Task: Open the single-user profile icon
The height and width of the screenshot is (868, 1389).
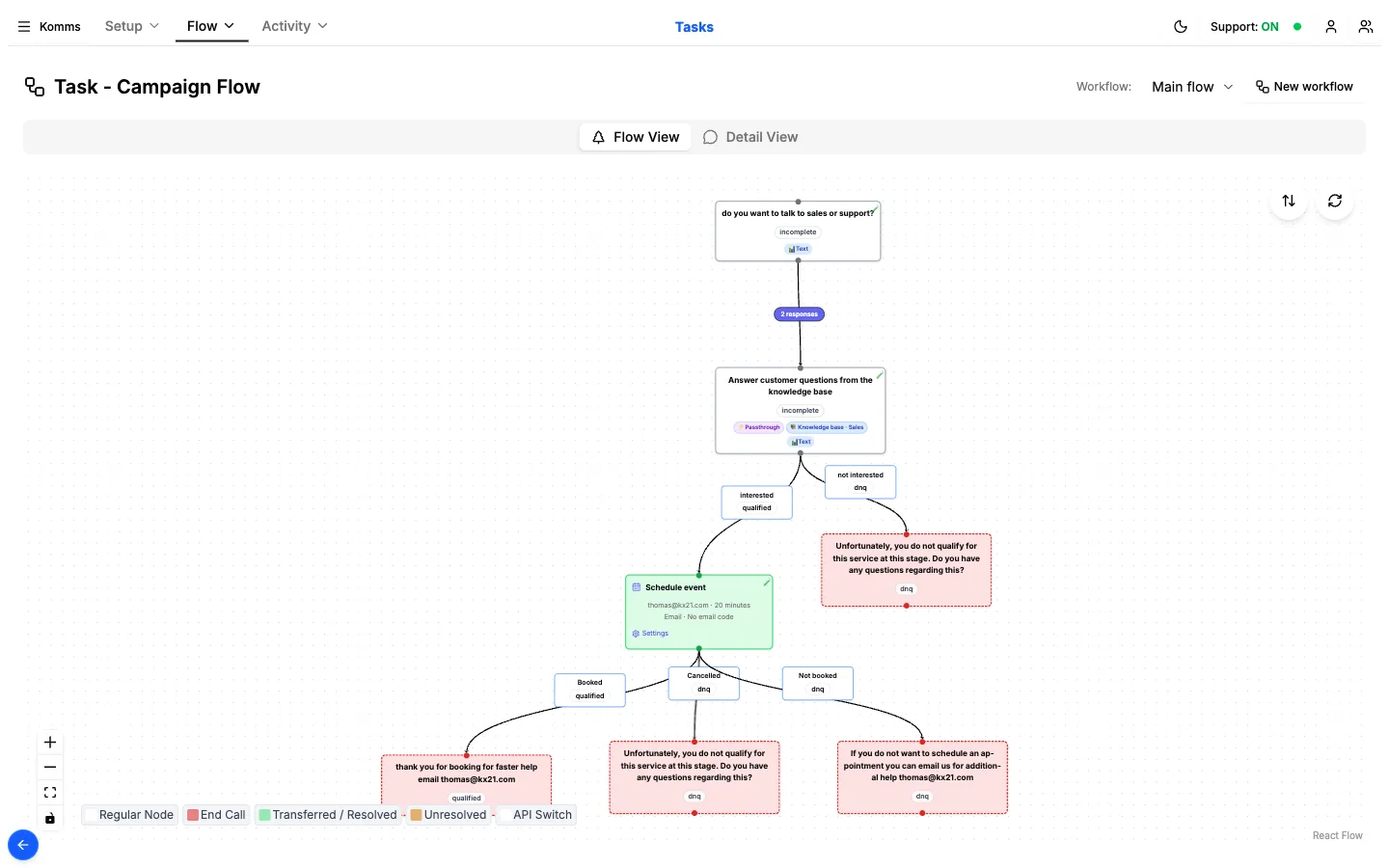Action: [1331, 27]
